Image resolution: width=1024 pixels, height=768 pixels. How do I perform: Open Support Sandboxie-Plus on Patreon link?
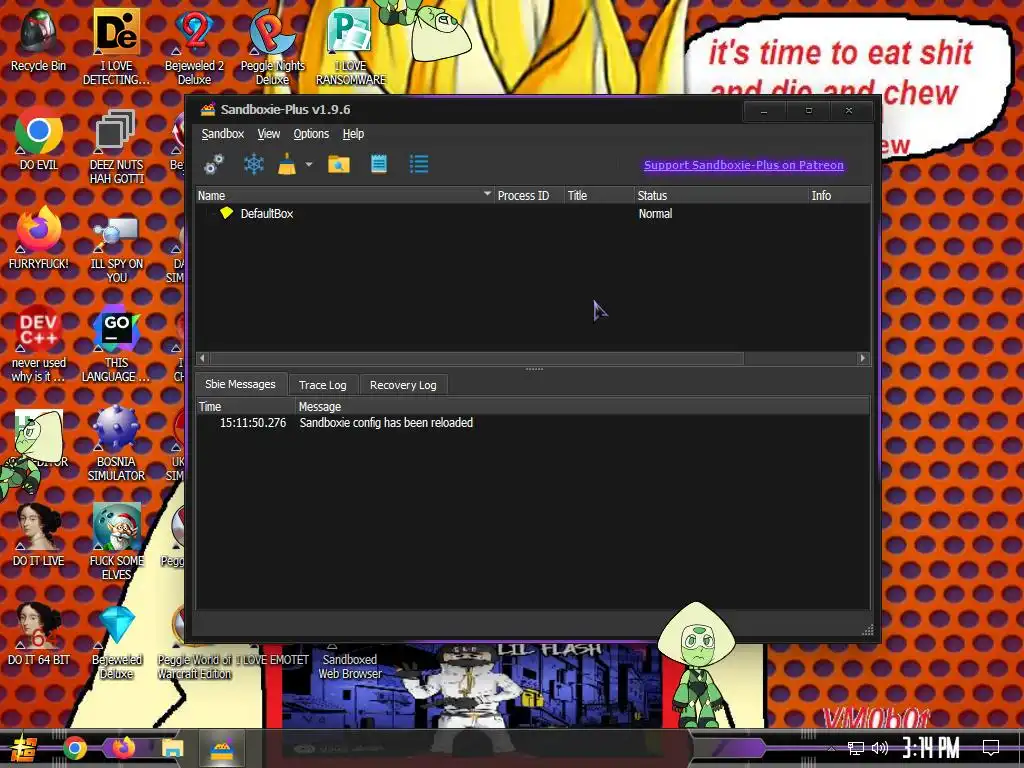(x=743, y=165)
